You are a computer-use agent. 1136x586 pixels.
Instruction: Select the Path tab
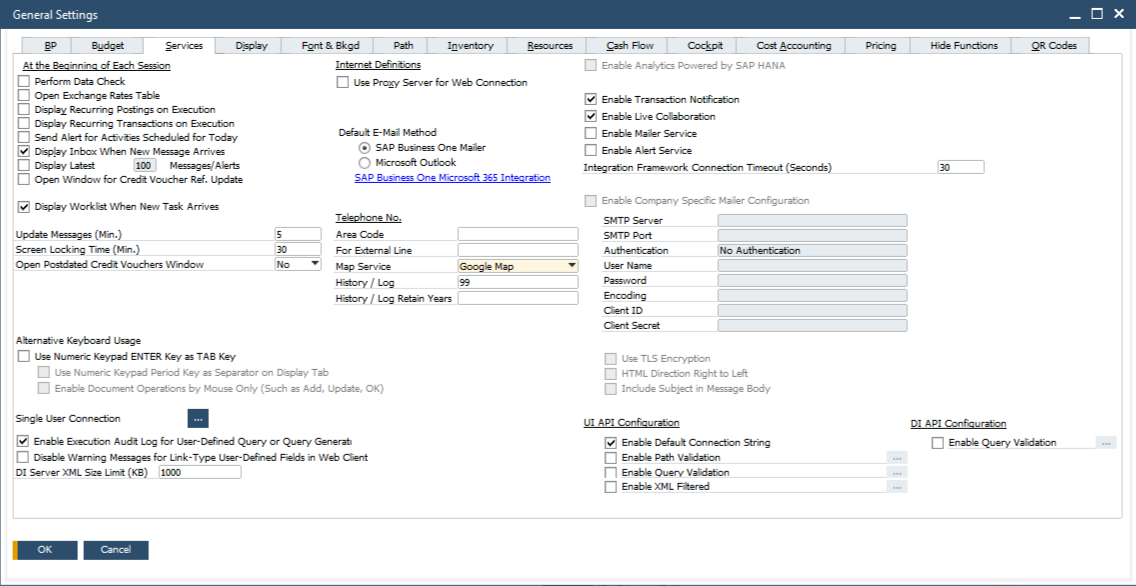[x=404, y=46]
